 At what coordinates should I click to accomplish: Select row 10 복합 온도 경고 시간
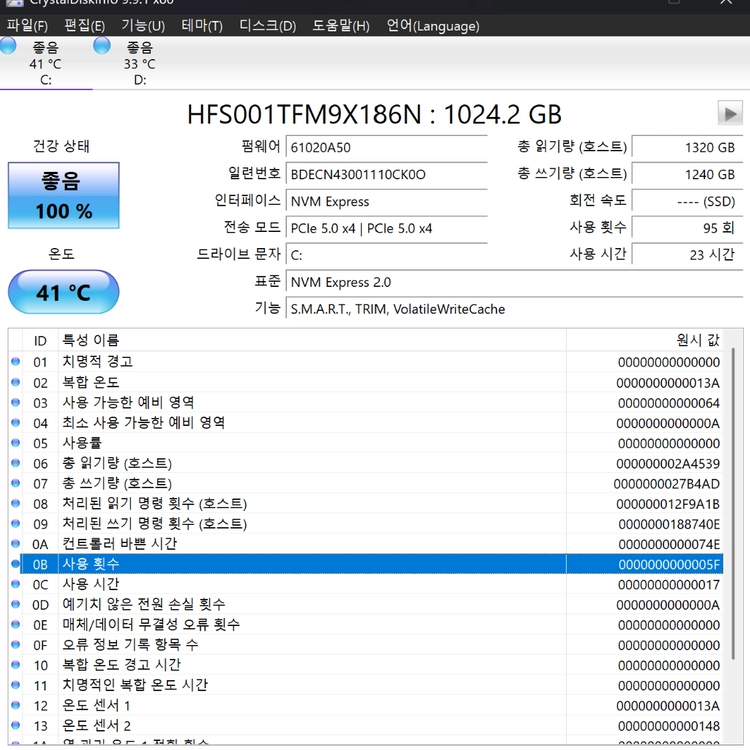click(366, 665)
